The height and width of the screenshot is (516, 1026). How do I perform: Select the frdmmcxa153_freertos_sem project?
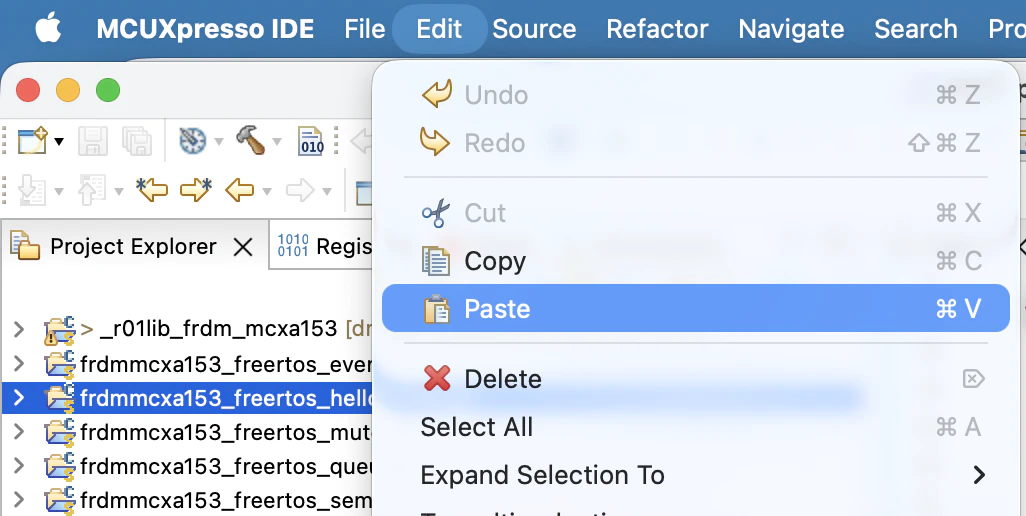226,500
